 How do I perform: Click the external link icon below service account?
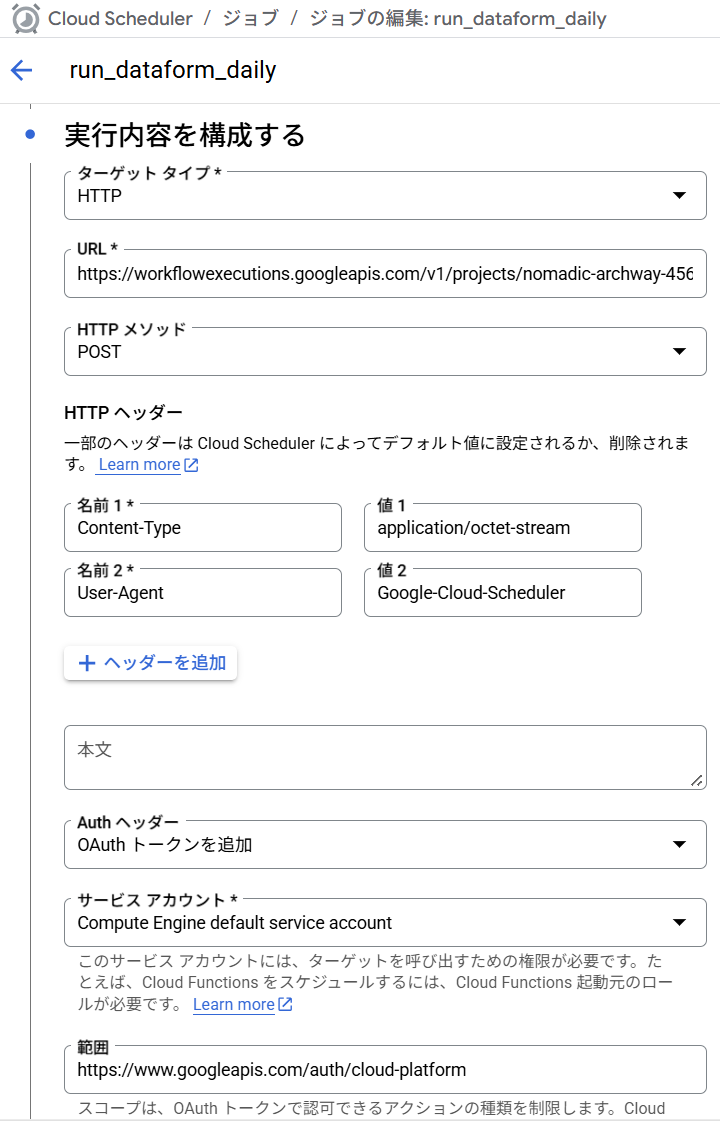(x=285, y=1004)
